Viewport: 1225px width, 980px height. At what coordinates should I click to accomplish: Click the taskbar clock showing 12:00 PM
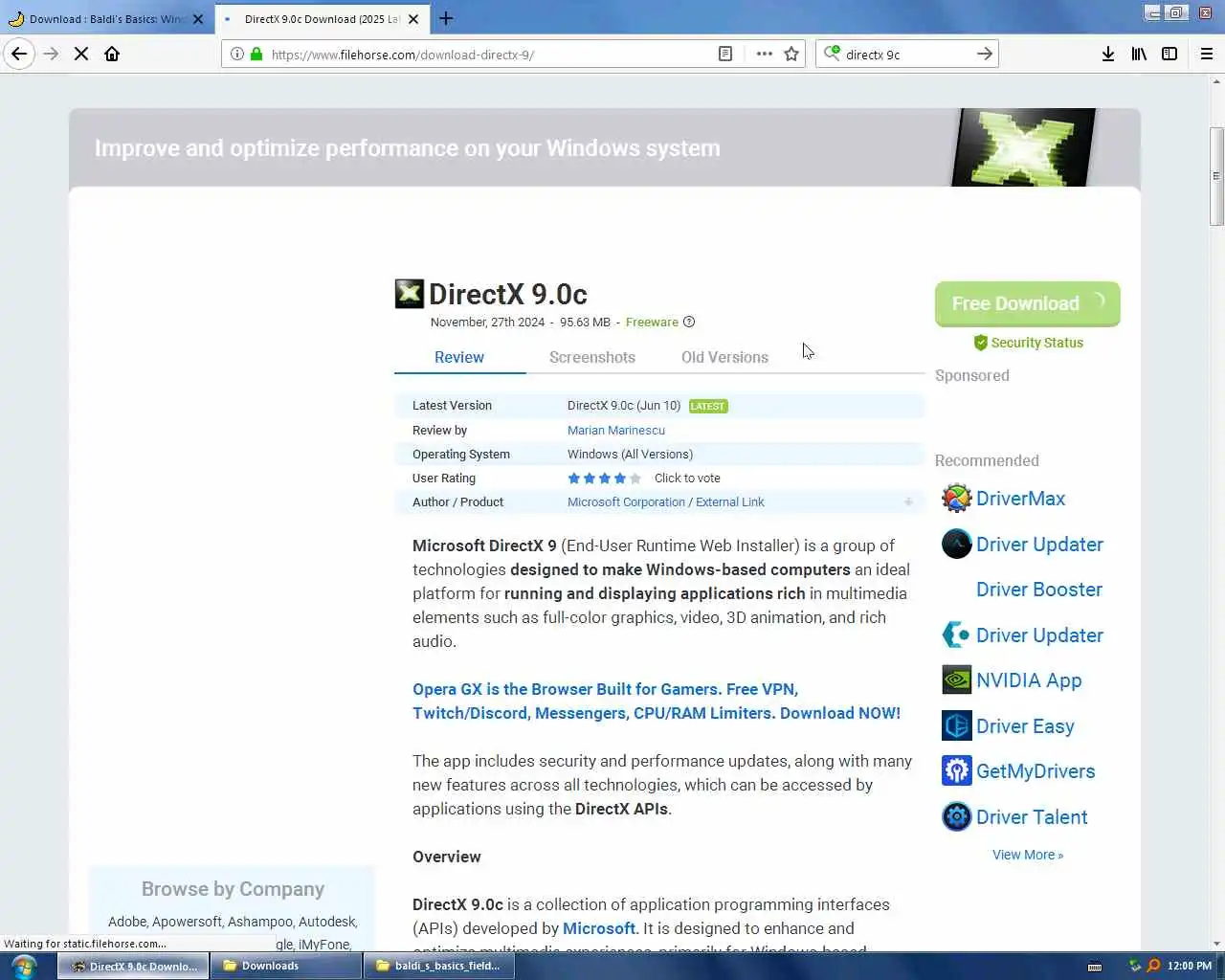(x=1189, y=966)
